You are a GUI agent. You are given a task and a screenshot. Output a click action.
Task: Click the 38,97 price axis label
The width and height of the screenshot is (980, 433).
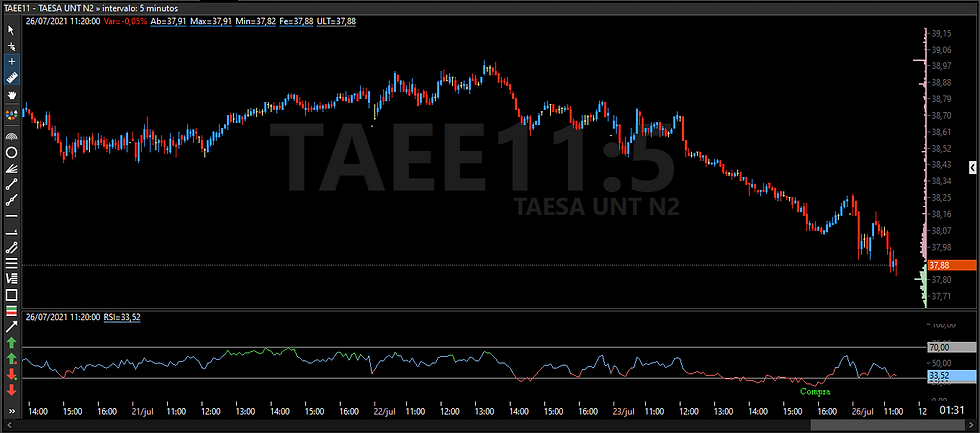coord(942,66)
